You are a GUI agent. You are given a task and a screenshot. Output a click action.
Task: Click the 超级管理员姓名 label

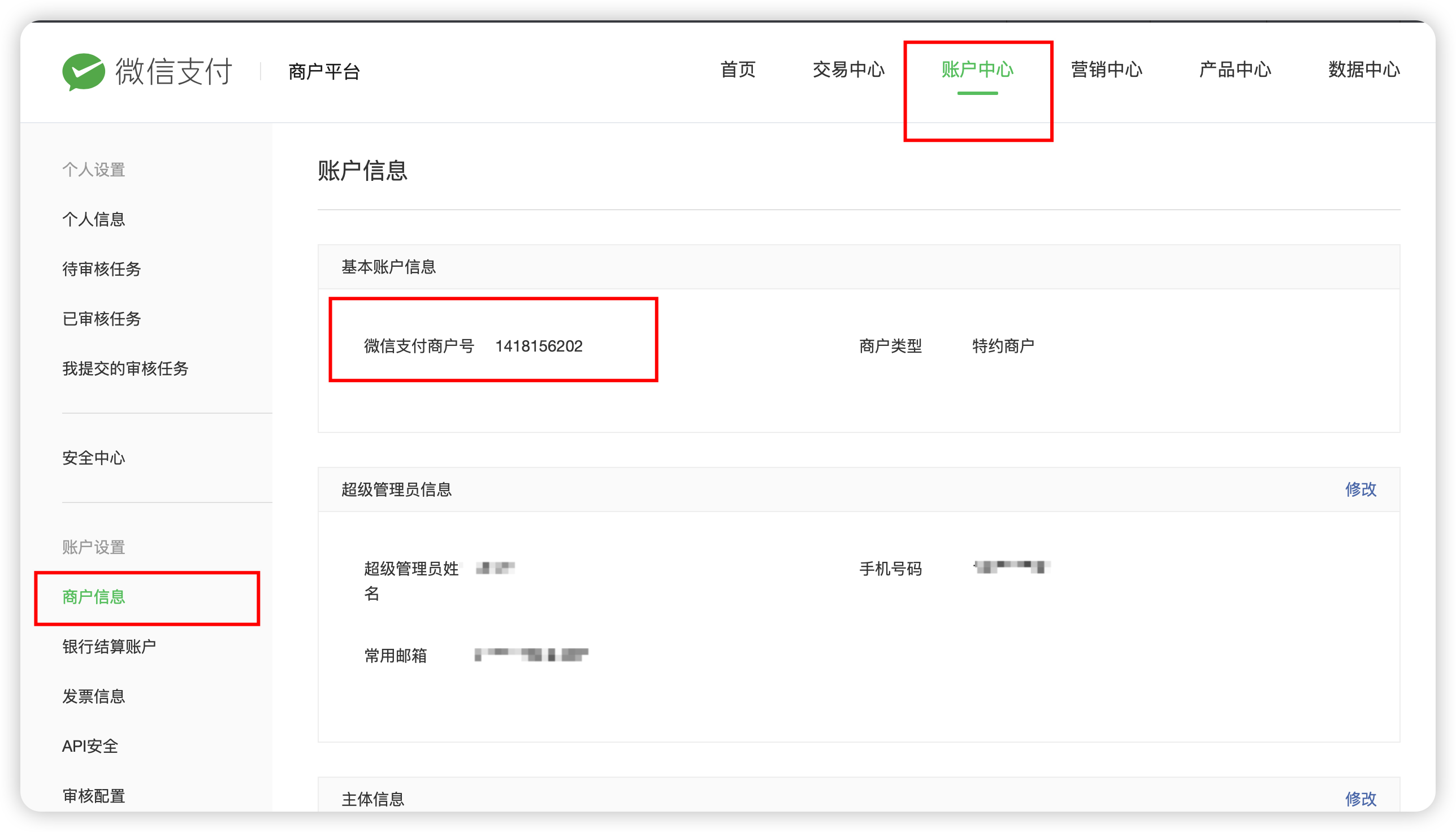point(411,581)
